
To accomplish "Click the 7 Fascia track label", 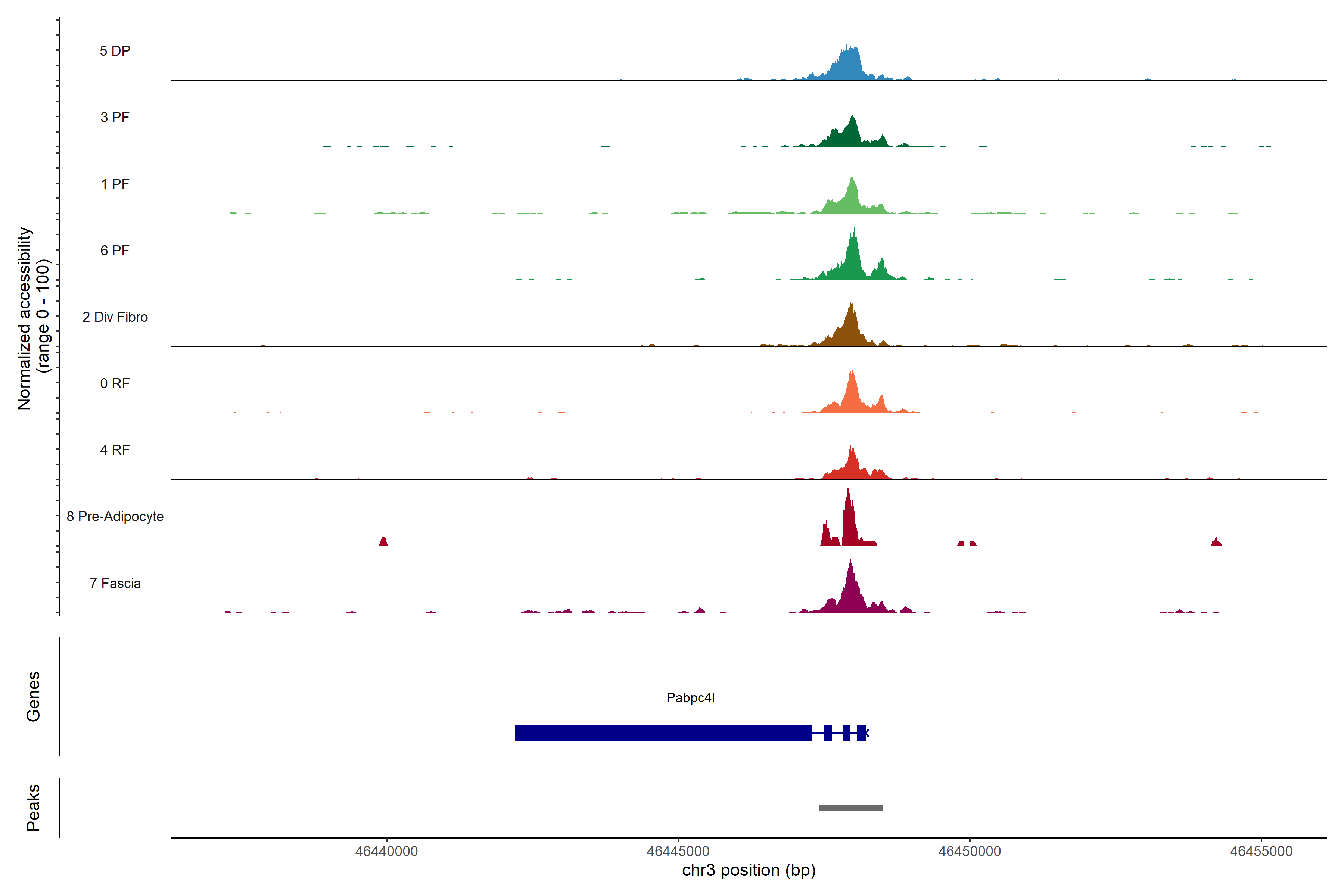I will [x=115, y=583].
